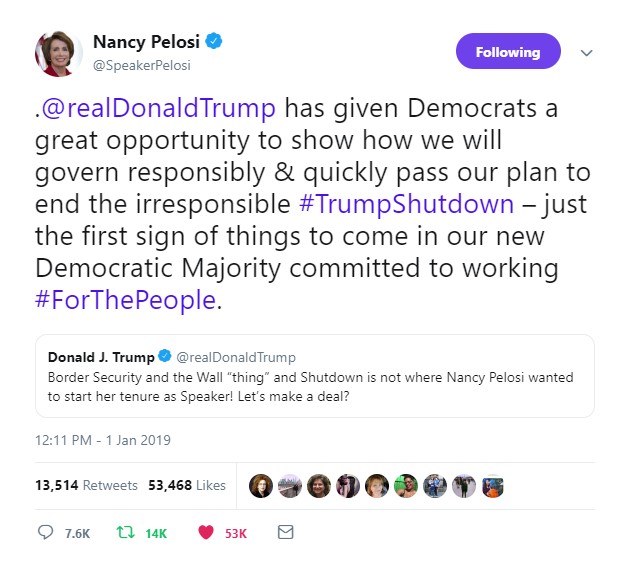Click Nancy Pelosi's verified badge
Image resolution: width=630 pixels, height=562 pixels.
click(x=215, y=42)
